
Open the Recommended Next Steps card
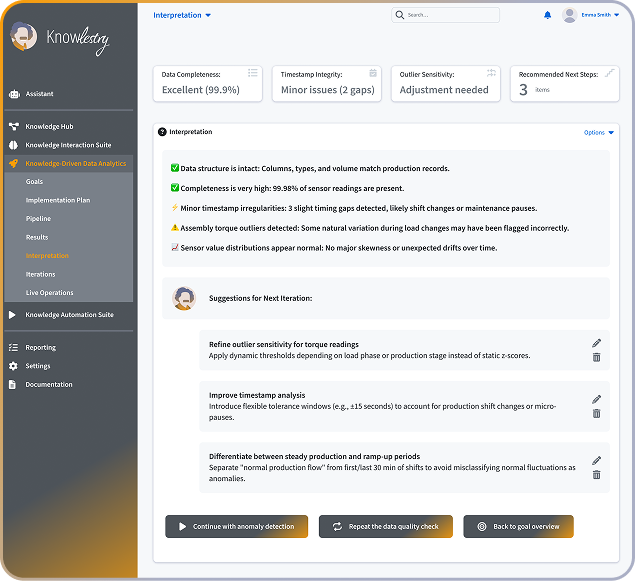(x=566, y=84)
